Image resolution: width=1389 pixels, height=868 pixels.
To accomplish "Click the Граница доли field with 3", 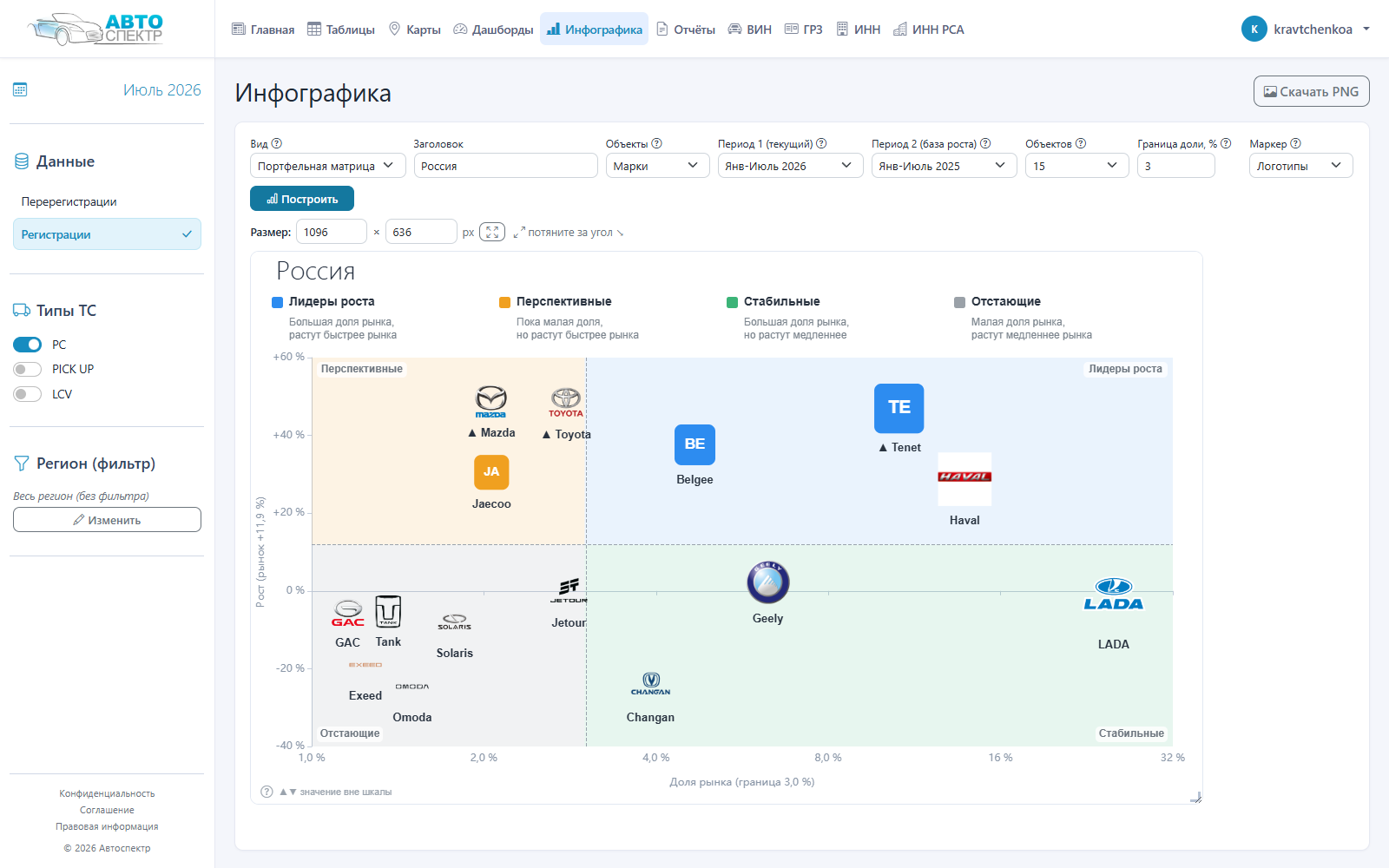I will point(1176,166).
